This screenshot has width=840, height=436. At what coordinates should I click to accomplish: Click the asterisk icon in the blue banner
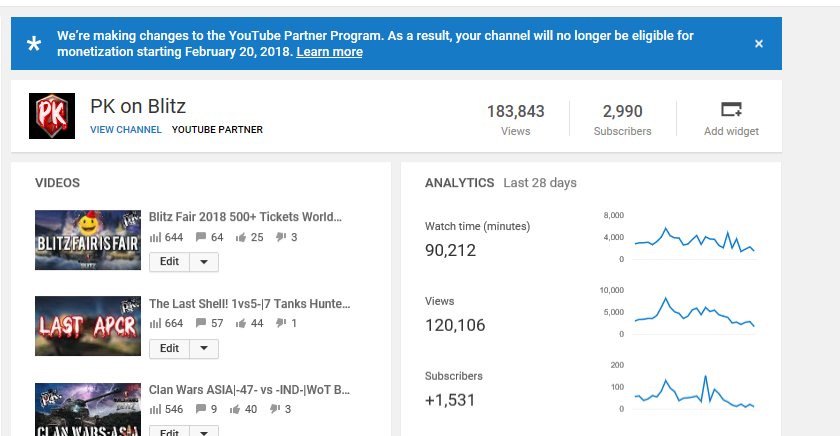pos(34,44)
